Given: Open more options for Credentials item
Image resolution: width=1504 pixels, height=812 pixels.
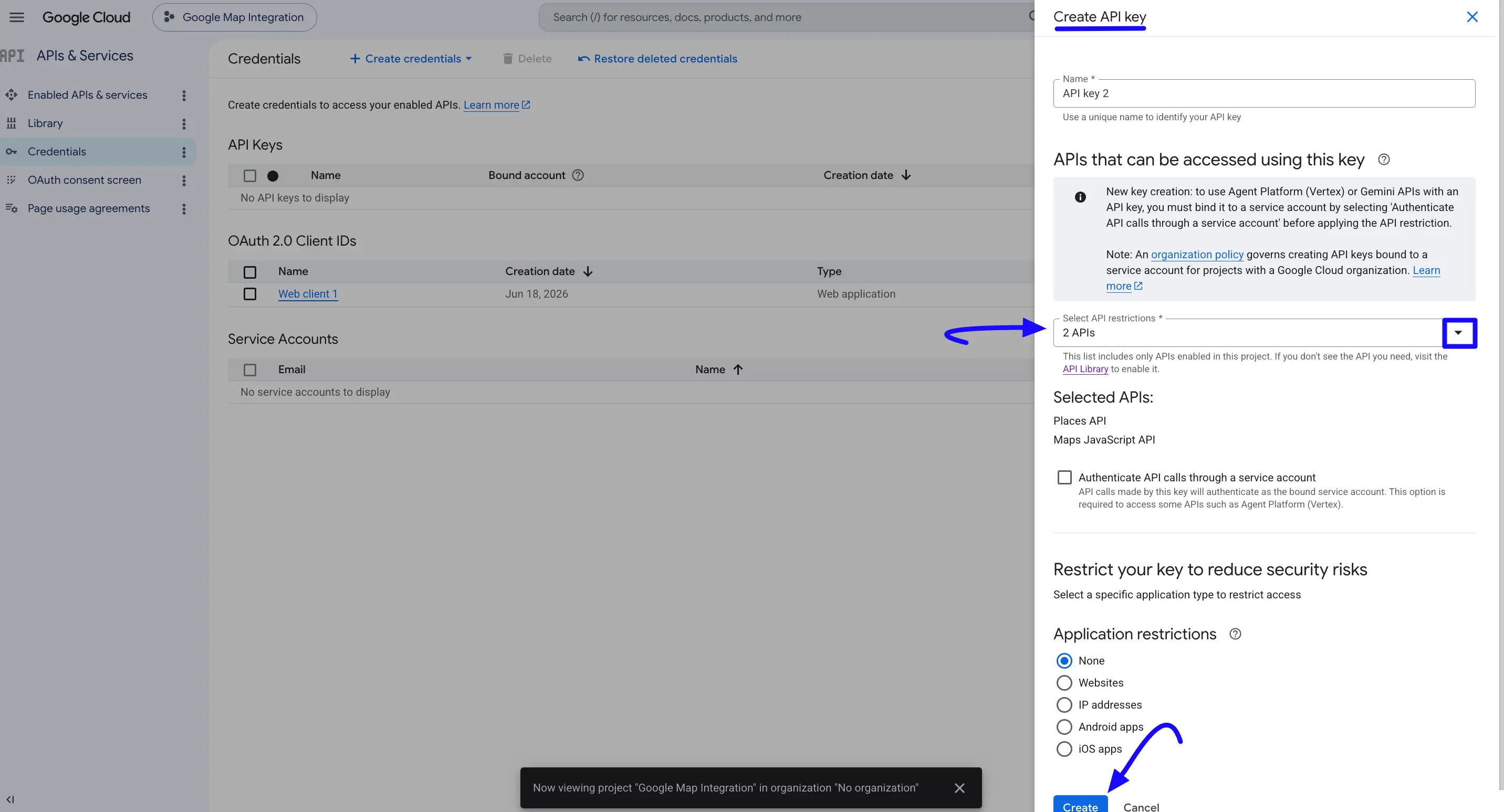Looking at the screenshot, I should [184, 152].
